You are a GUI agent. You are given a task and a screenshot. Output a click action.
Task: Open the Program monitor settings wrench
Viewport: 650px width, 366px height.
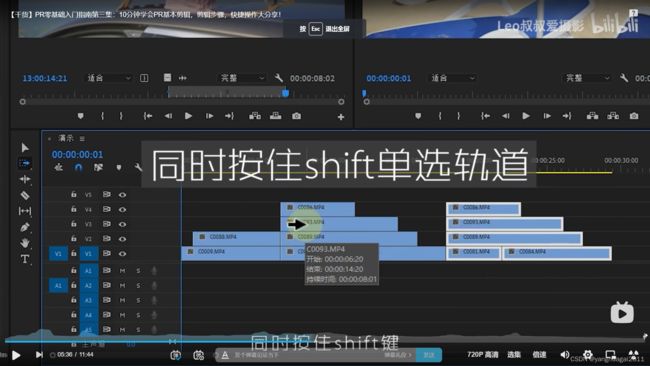coord(624,78)
